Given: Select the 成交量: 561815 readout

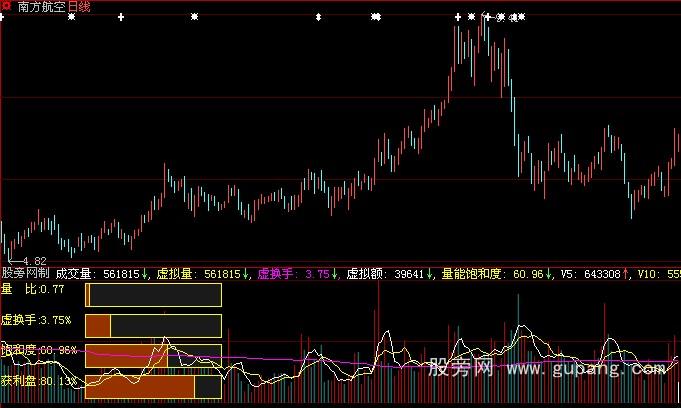Looking at the screenshot, I should (x=97, y=274).
